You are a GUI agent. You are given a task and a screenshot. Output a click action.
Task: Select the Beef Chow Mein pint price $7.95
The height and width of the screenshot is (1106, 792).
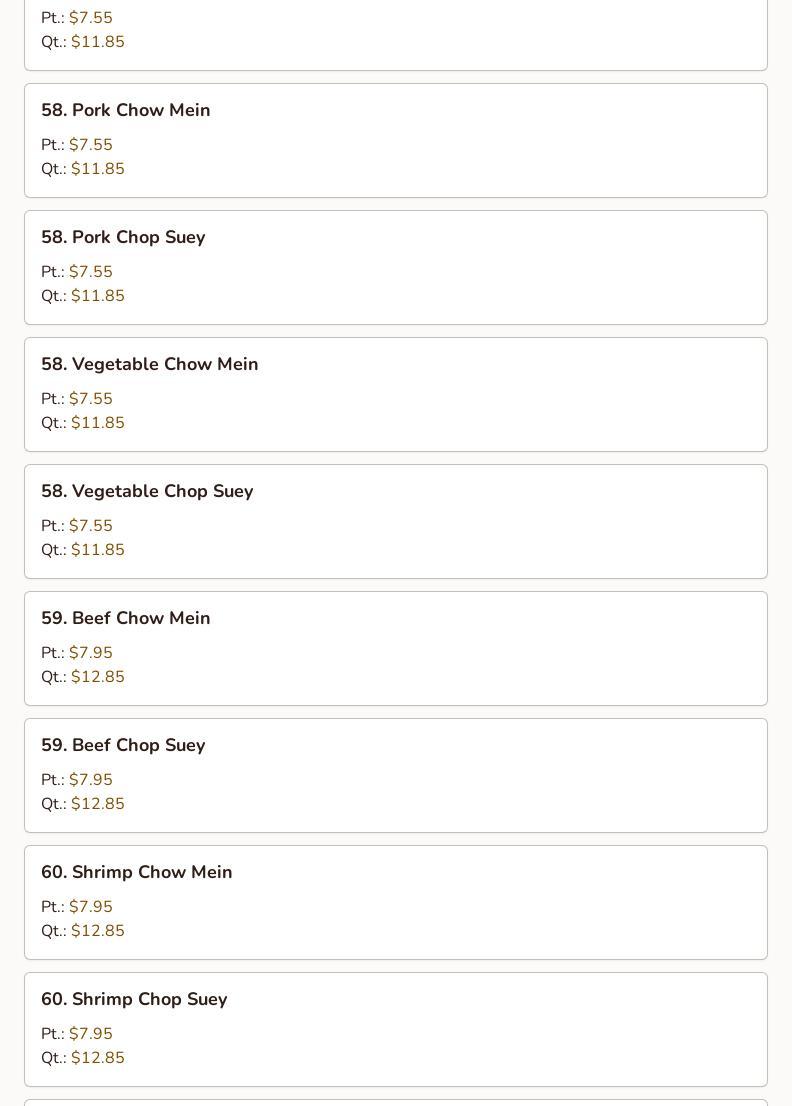(91, 652)
